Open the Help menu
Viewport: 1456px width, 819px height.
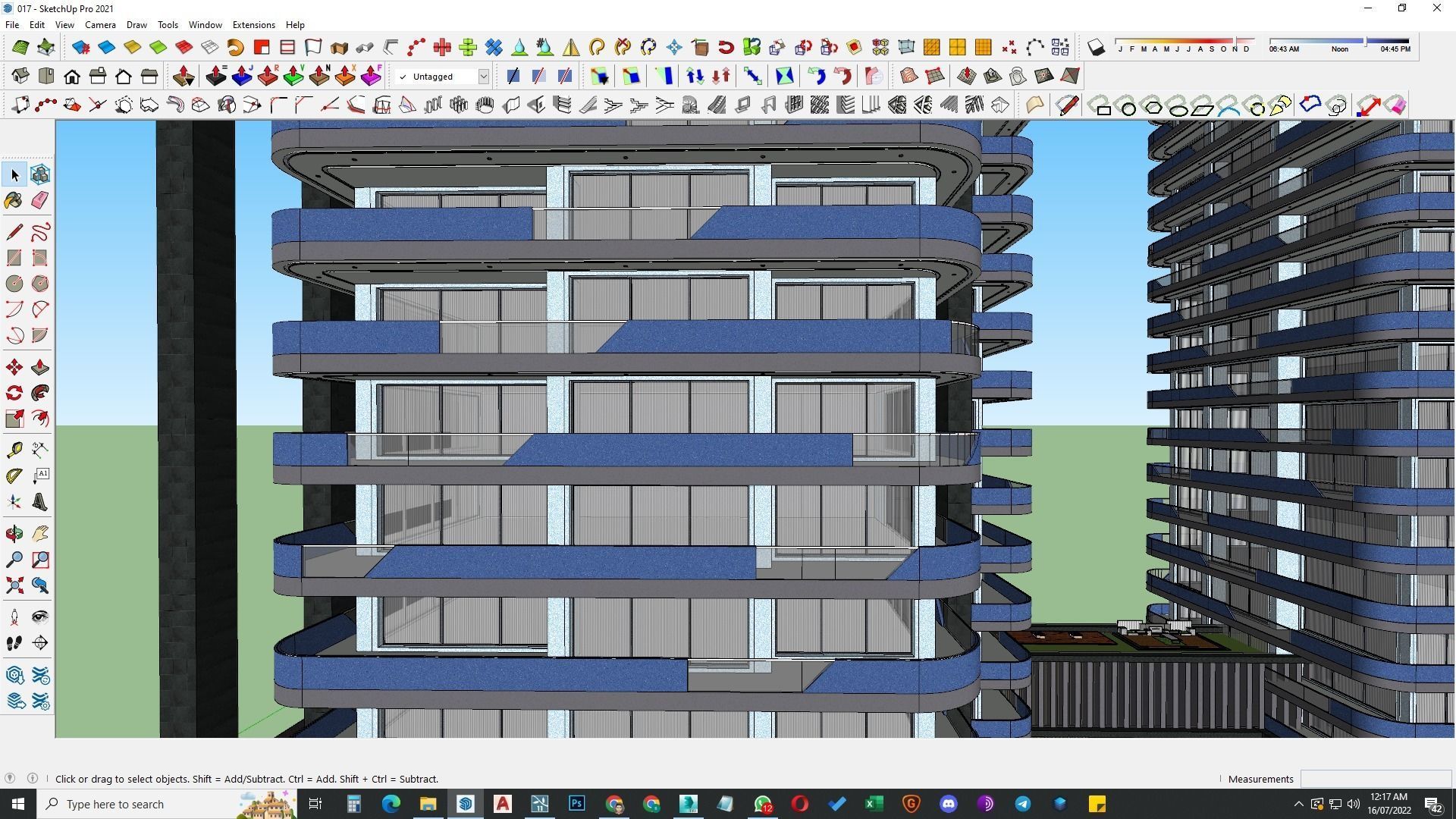coord(295,25)
